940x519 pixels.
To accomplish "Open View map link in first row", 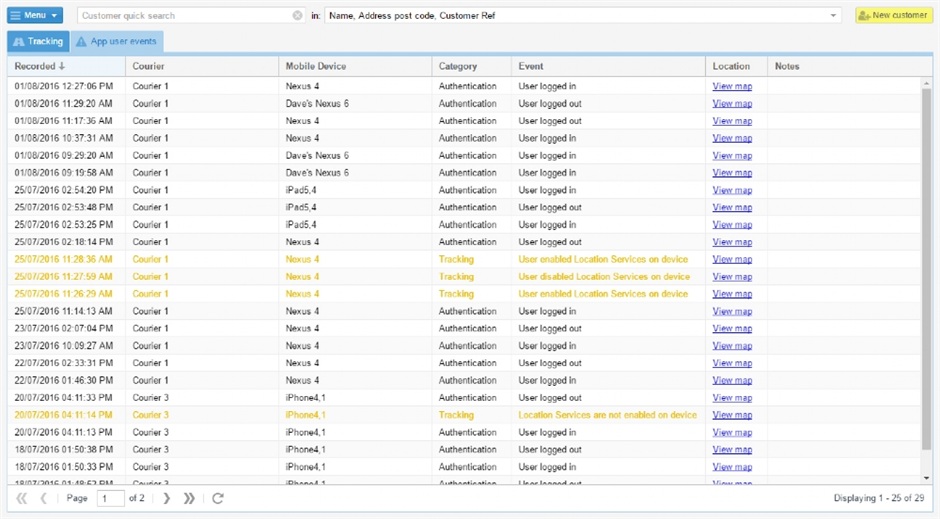I will (x=732, y=87).
